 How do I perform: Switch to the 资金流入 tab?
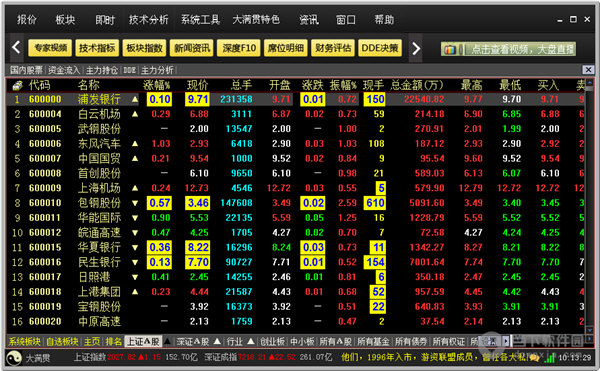[64, 70]
